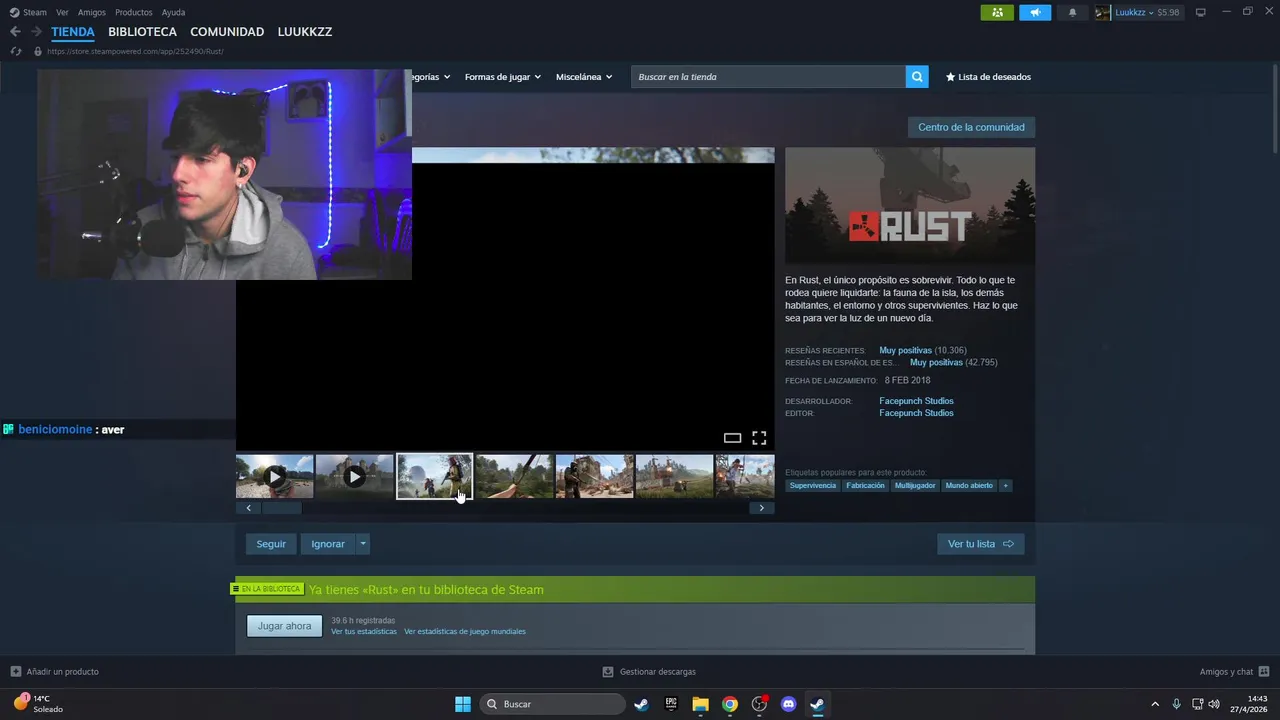Image resolution: width=1280 pixels, height=720 pixels.
Task: Click the store search input field
Action: (x=768, y=77)
